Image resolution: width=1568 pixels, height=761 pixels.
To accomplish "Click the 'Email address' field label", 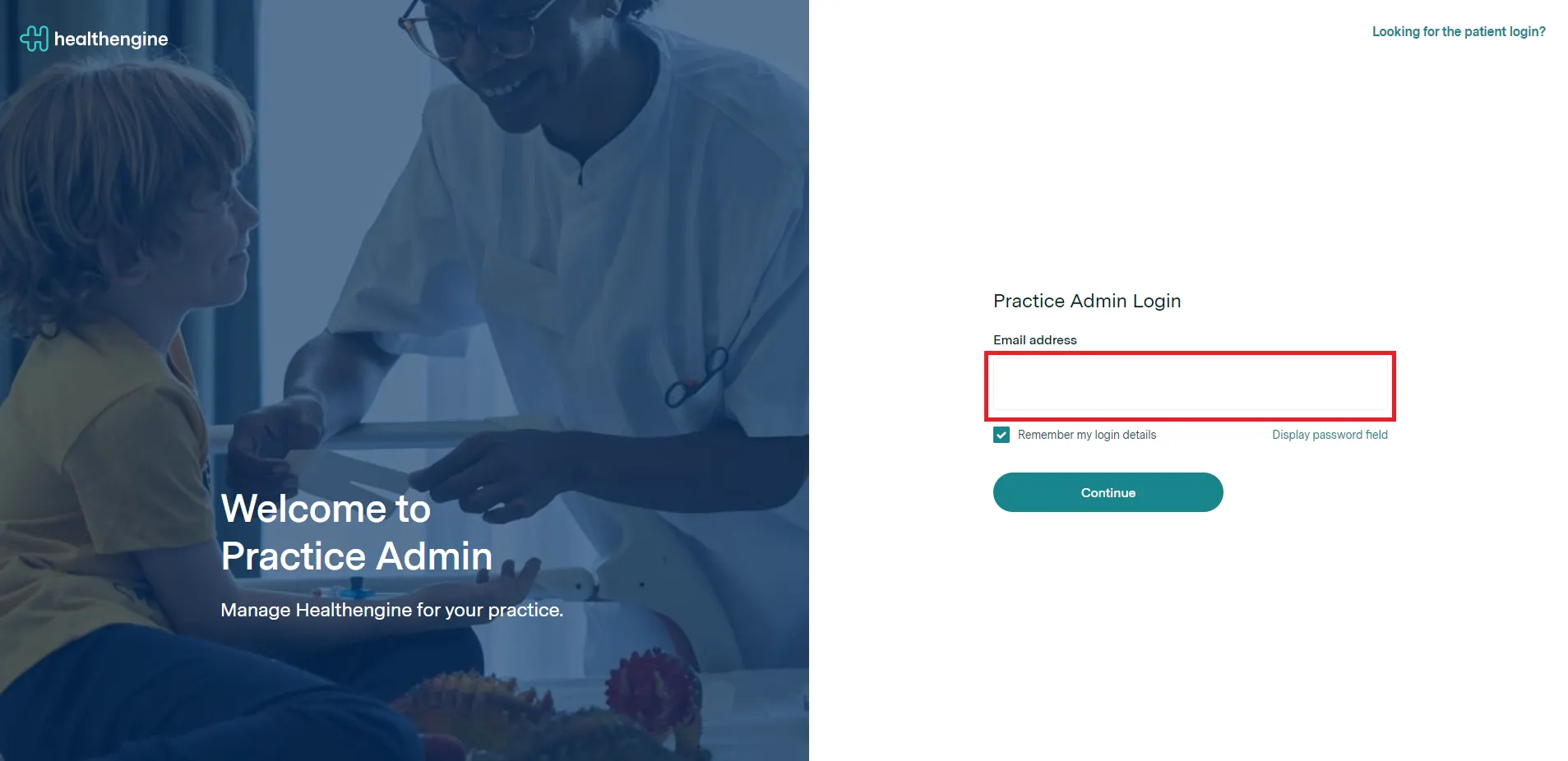I will click(1034, 339).
